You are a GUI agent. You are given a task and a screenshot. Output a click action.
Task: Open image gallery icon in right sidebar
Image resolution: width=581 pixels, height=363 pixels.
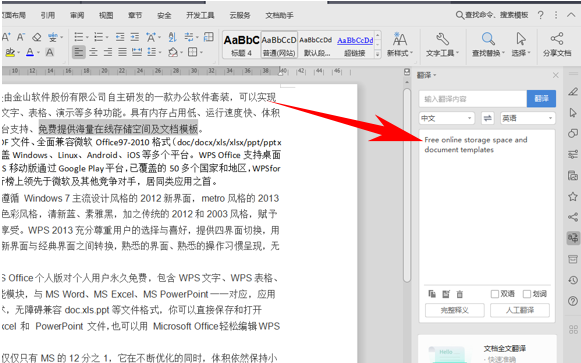coord(573,175)
